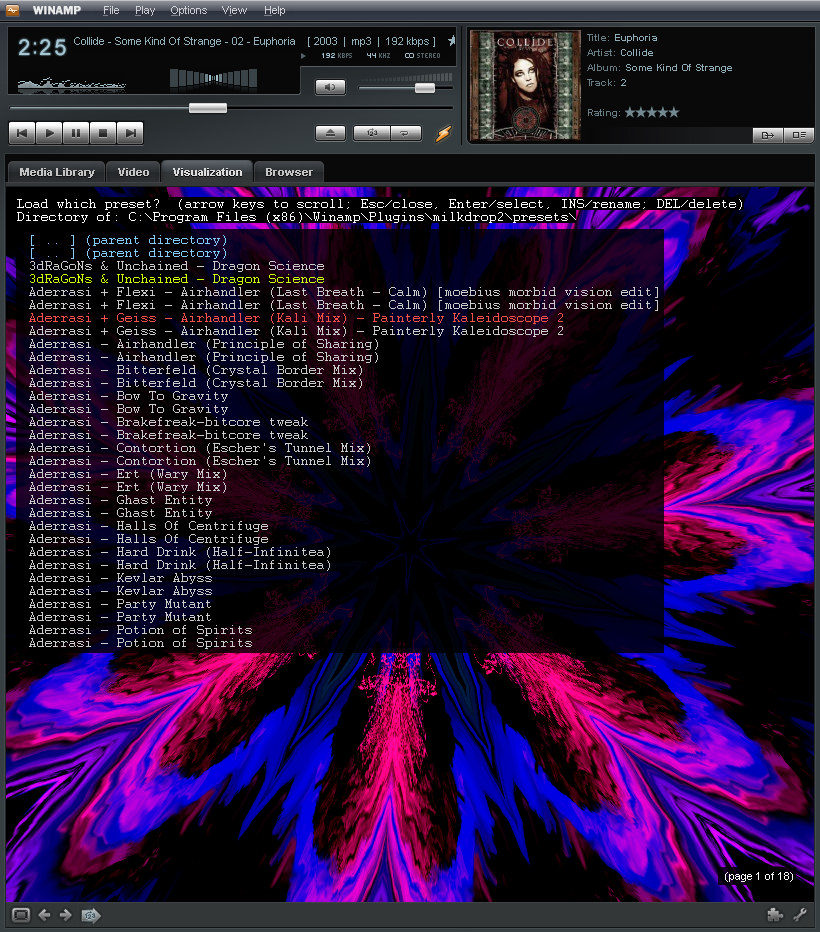Click the STEREO indicator
This screenshot has width=820, height=932.
tap(422, 55)
